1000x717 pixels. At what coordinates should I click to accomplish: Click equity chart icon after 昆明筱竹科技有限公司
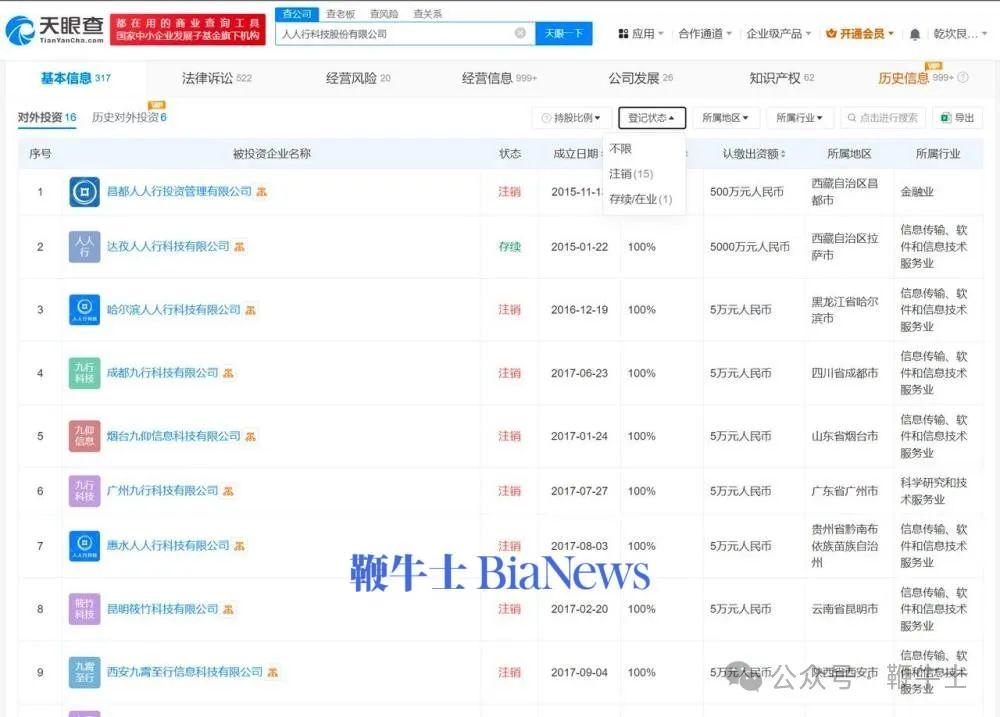tap(228, 609)
